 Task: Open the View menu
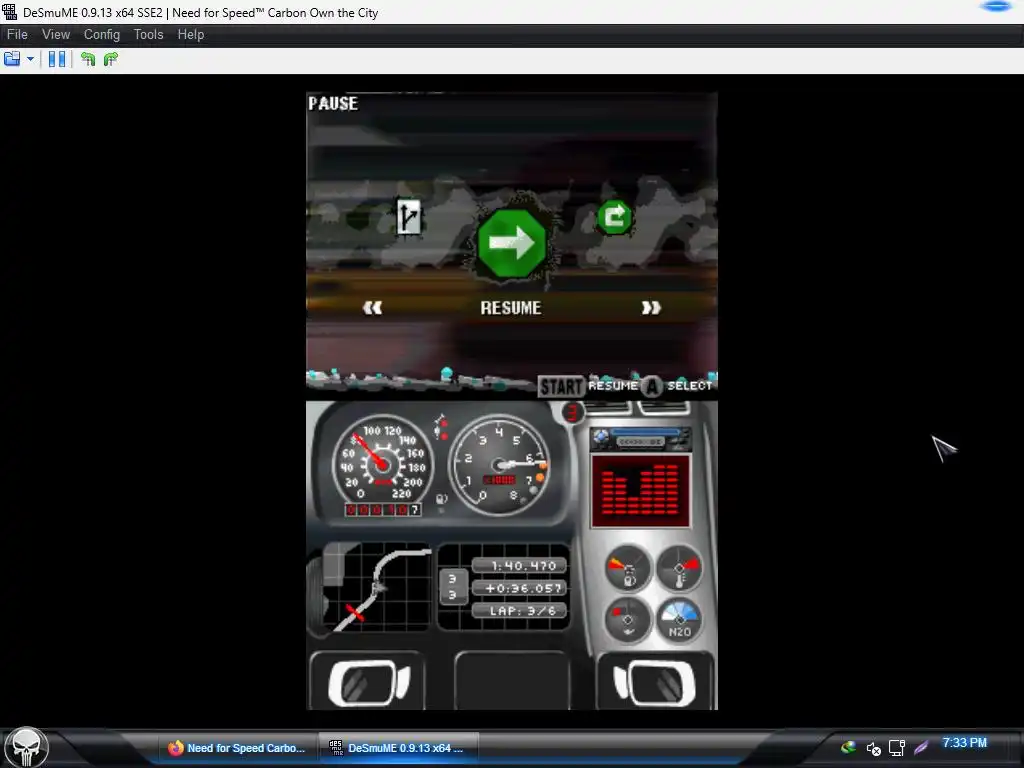(x=56, y=35)
